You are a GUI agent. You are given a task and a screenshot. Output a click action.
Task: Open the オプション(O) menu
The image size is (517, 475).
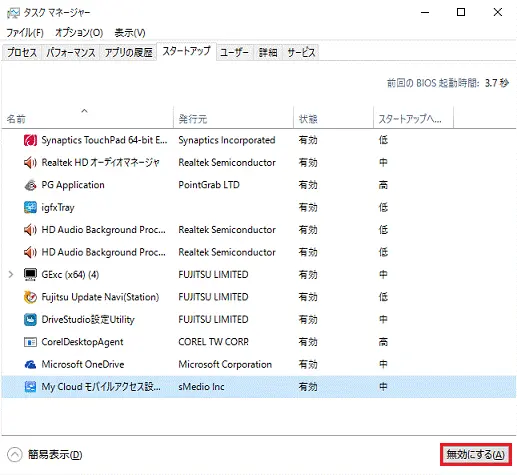(79, 33)
